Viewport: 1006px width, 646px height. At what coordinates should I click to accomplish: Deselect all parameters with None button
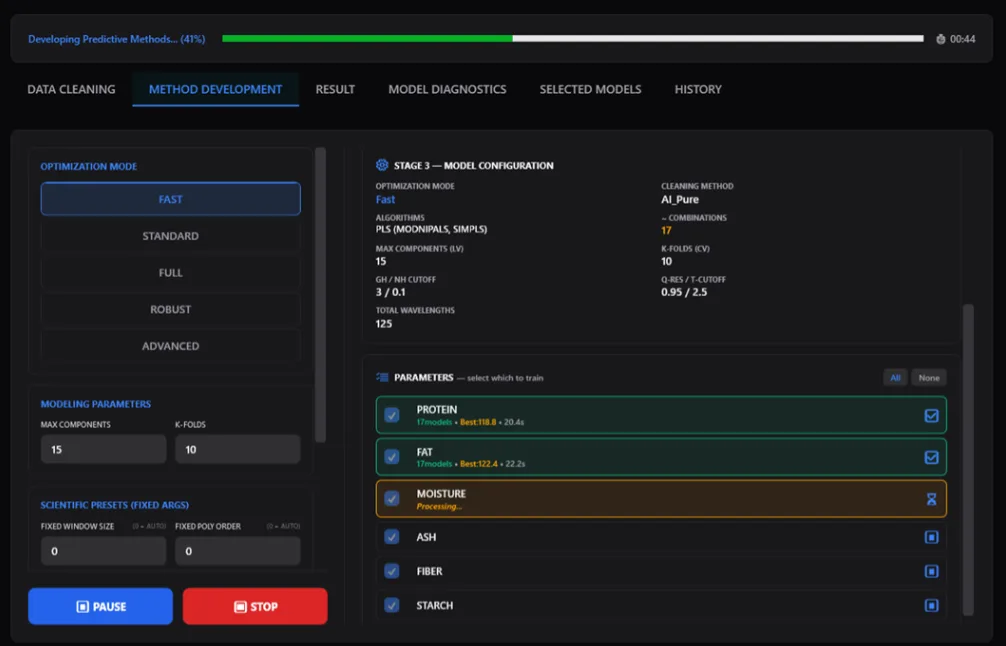tap(928, 378)
